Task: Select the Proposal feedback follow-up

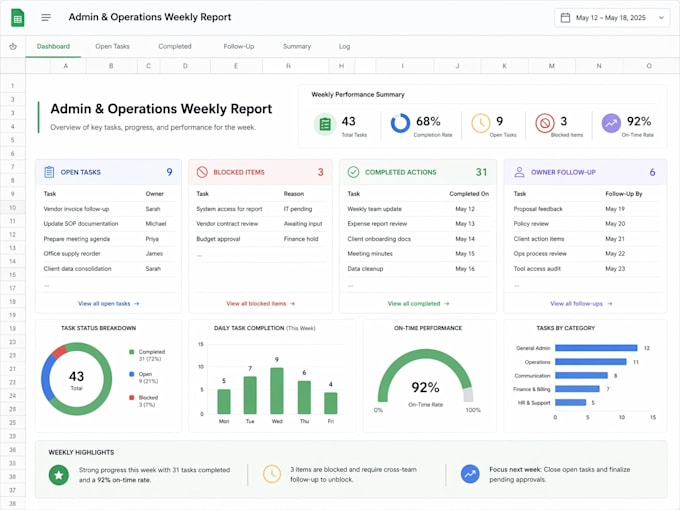Action: click(538, 209)
